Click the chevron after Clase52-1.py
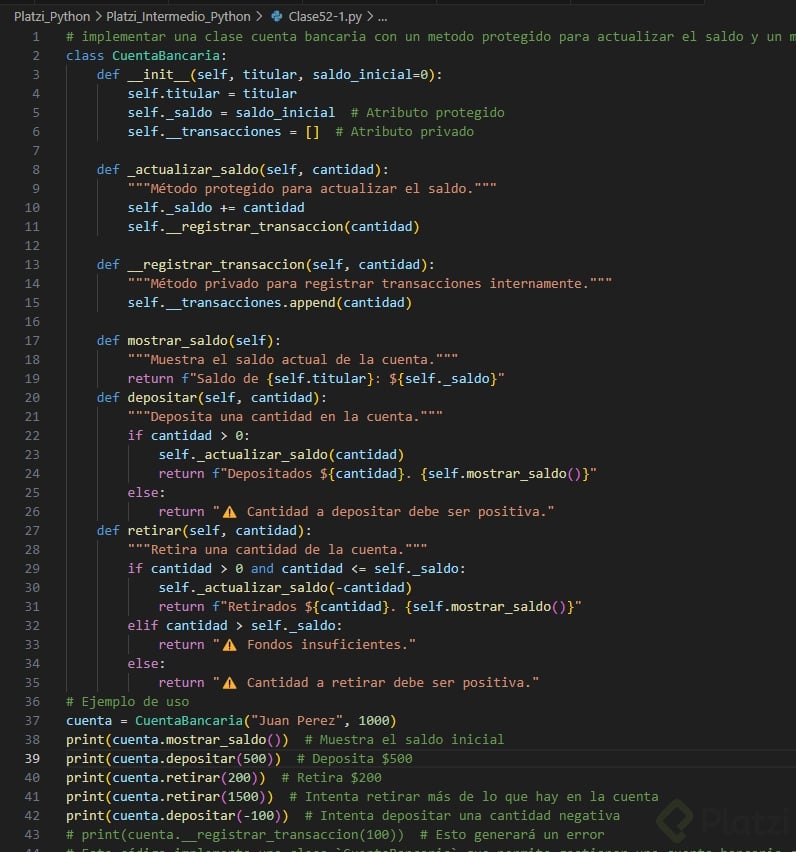Screen dimensions: 796x852 click(370, 17)
